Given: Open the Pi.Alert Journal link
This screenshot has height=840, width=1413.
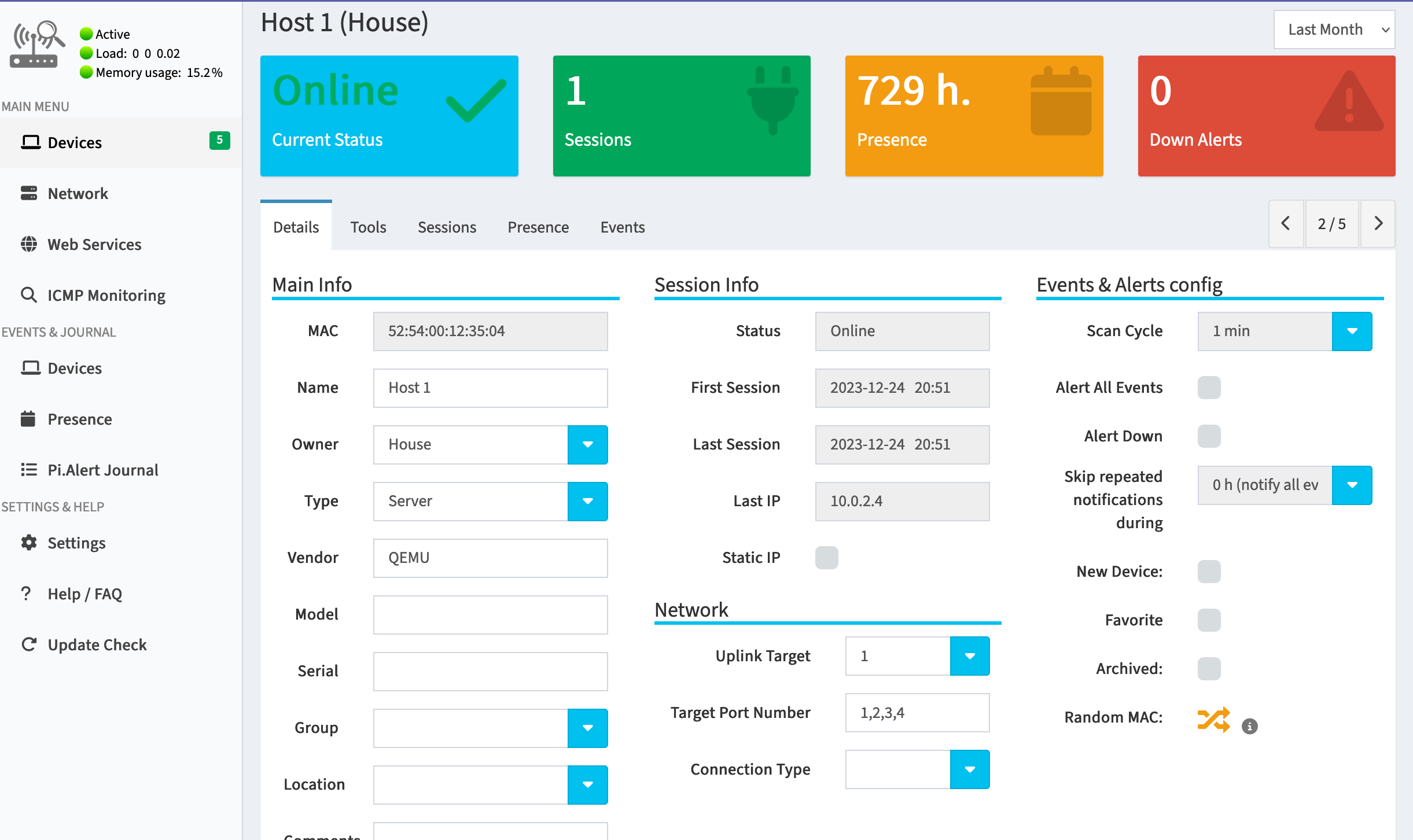Looking at the screenshot, I should pyautogui.click(x=102, y=470).
